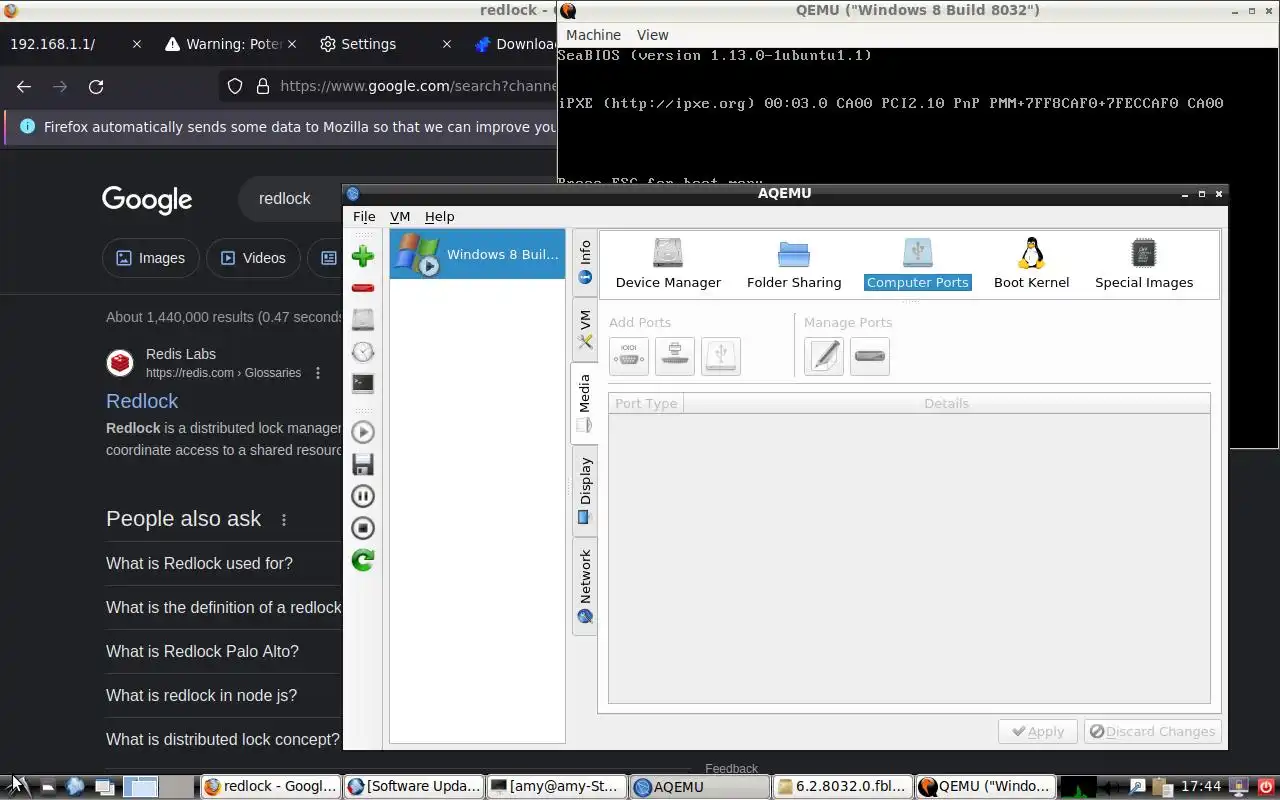Add a new virtual machine in AQEMU
The width and height of the screenshot is (1280, 800).
(363, 256)
